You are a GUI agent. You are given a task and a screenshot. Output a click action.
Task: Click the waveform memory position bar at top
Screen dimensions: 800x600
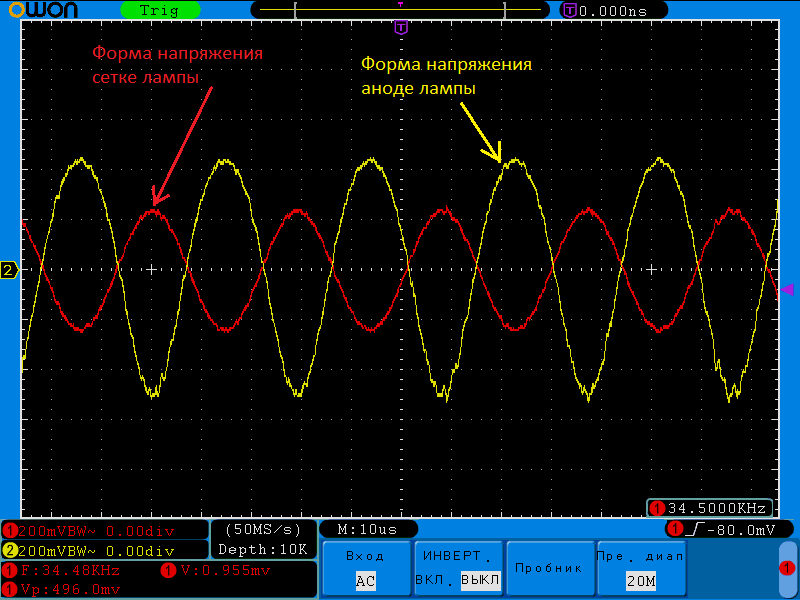401,10
